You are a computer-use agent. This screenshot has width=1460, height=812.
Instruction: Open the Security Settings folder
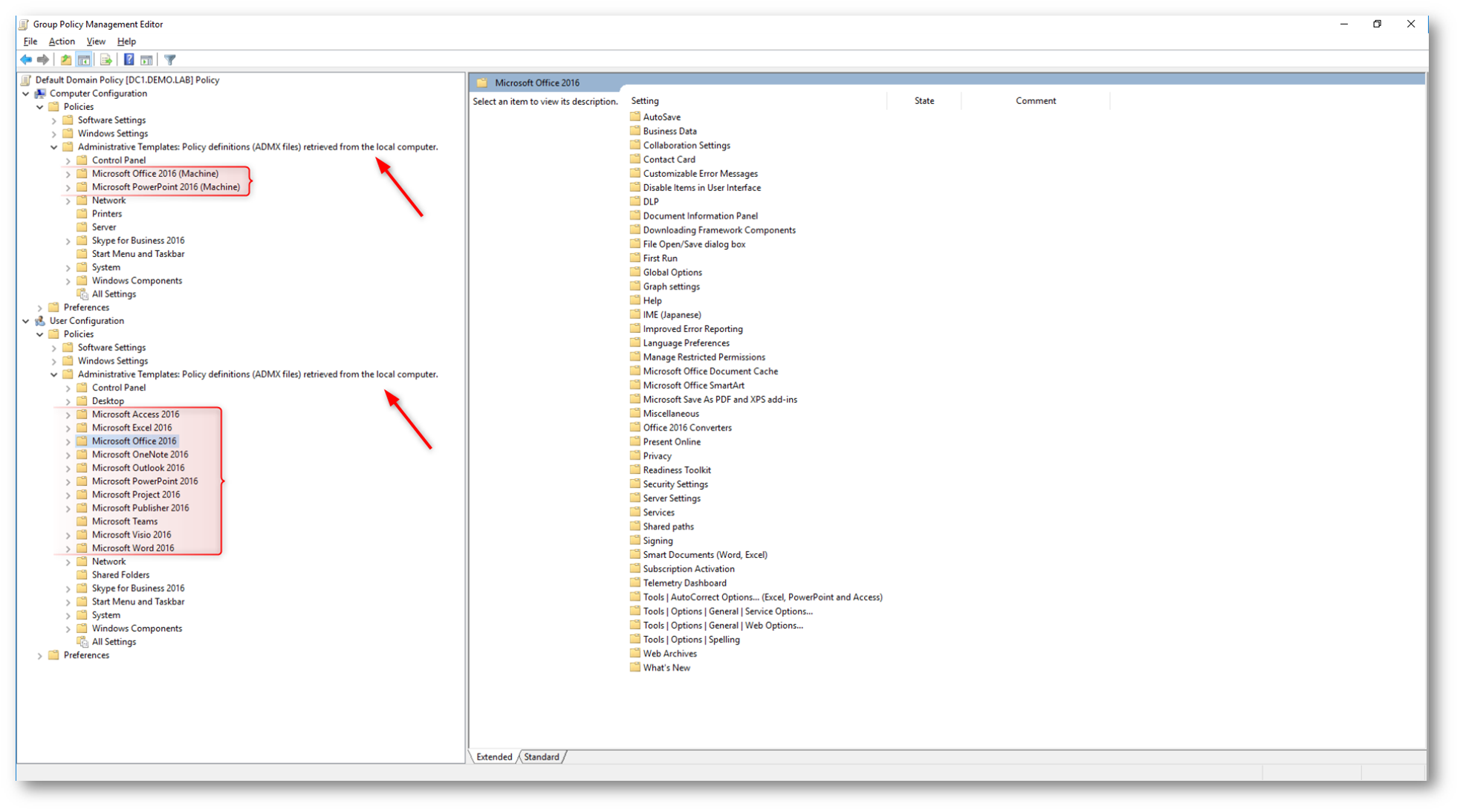click(x=675, y=484)
